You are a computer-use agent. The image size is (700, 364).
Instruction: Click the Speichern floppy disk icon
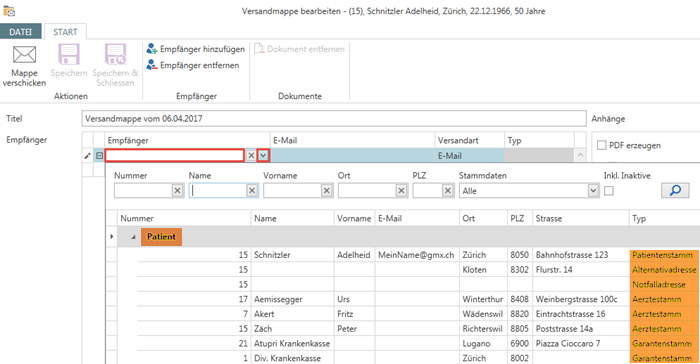(x=69, y=54)
